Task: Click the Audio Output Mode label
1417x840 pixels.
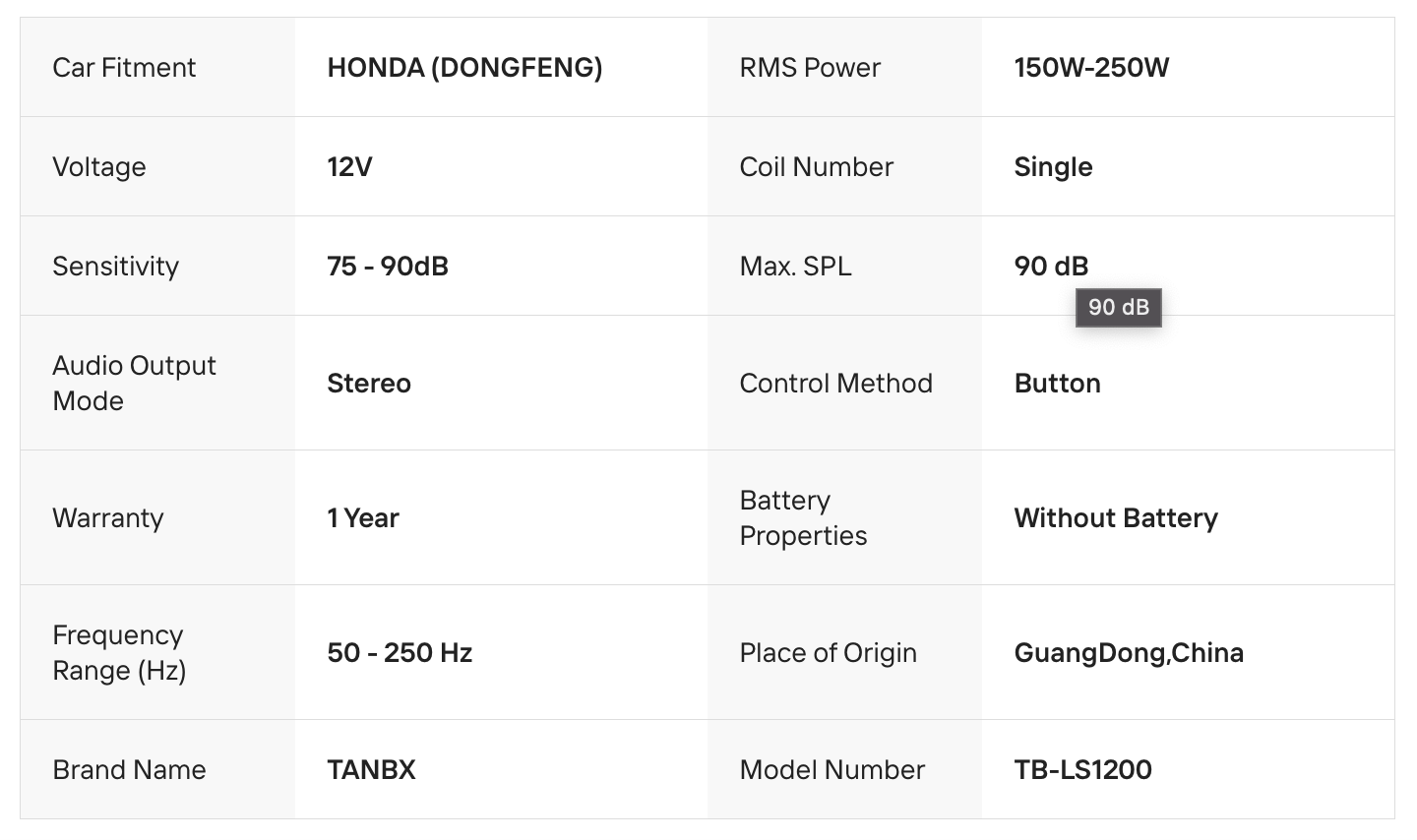Action: 134,384
